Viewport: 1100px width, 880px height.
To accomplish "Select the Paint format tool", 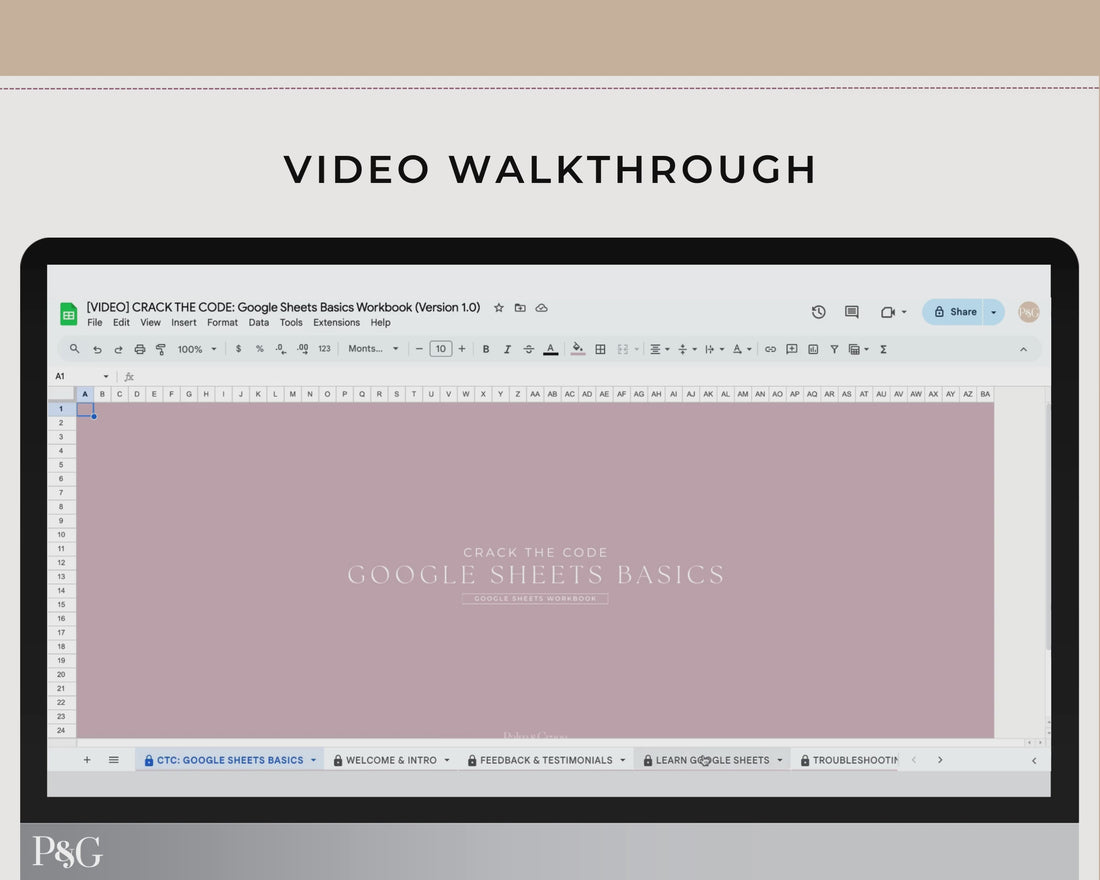I will coord(161,349).
